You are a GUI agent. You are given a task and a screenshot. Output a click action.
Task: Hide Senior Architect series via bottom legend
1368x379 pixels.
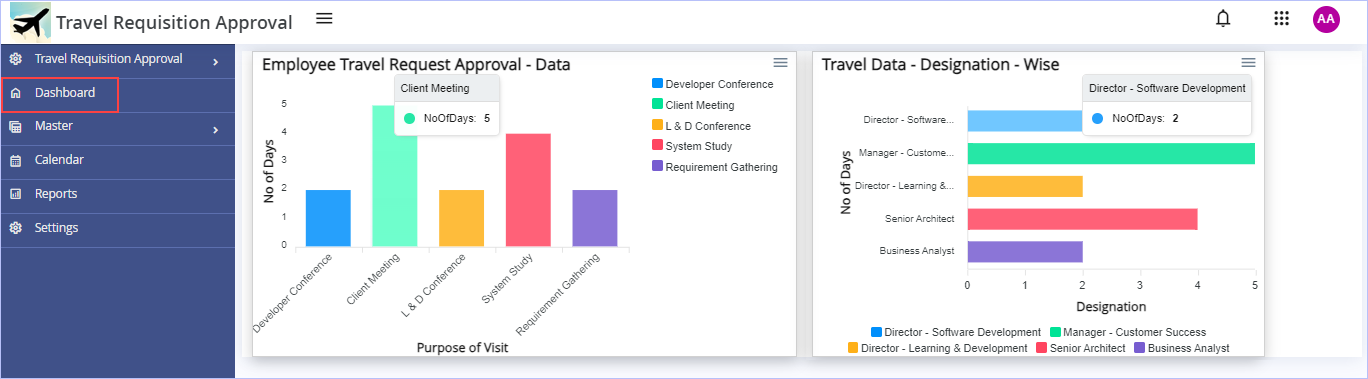point(1081,348)
